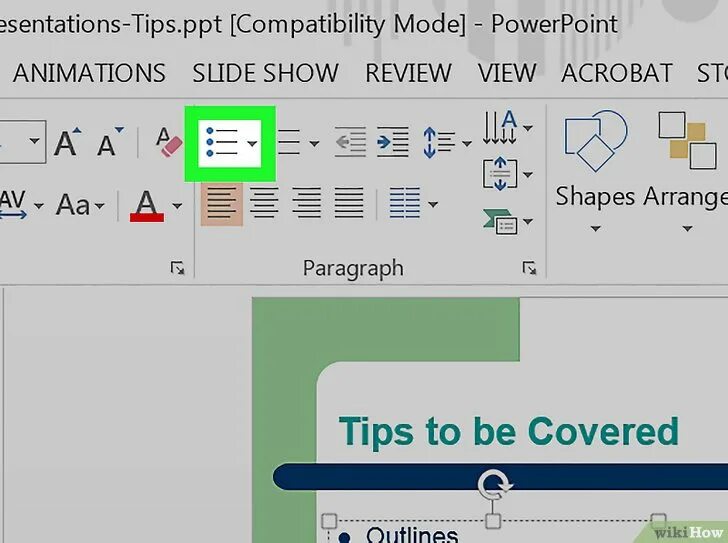Expand Change Case dropdown arrow
This screenshot has width=728, height=543.
99,205
